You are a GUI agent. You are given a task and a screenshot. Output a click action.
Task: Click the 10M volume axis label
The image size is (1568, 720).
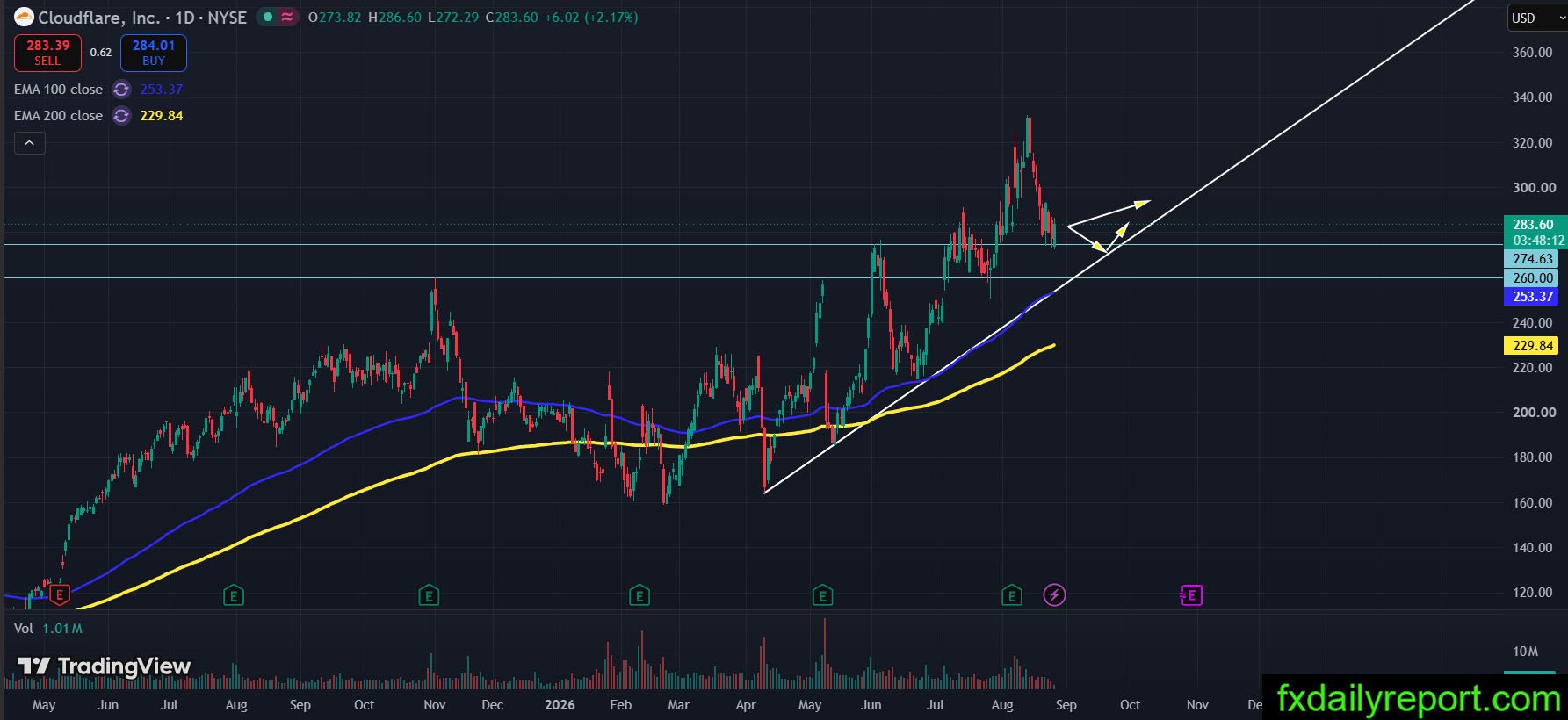click(x=1525, y=652)
